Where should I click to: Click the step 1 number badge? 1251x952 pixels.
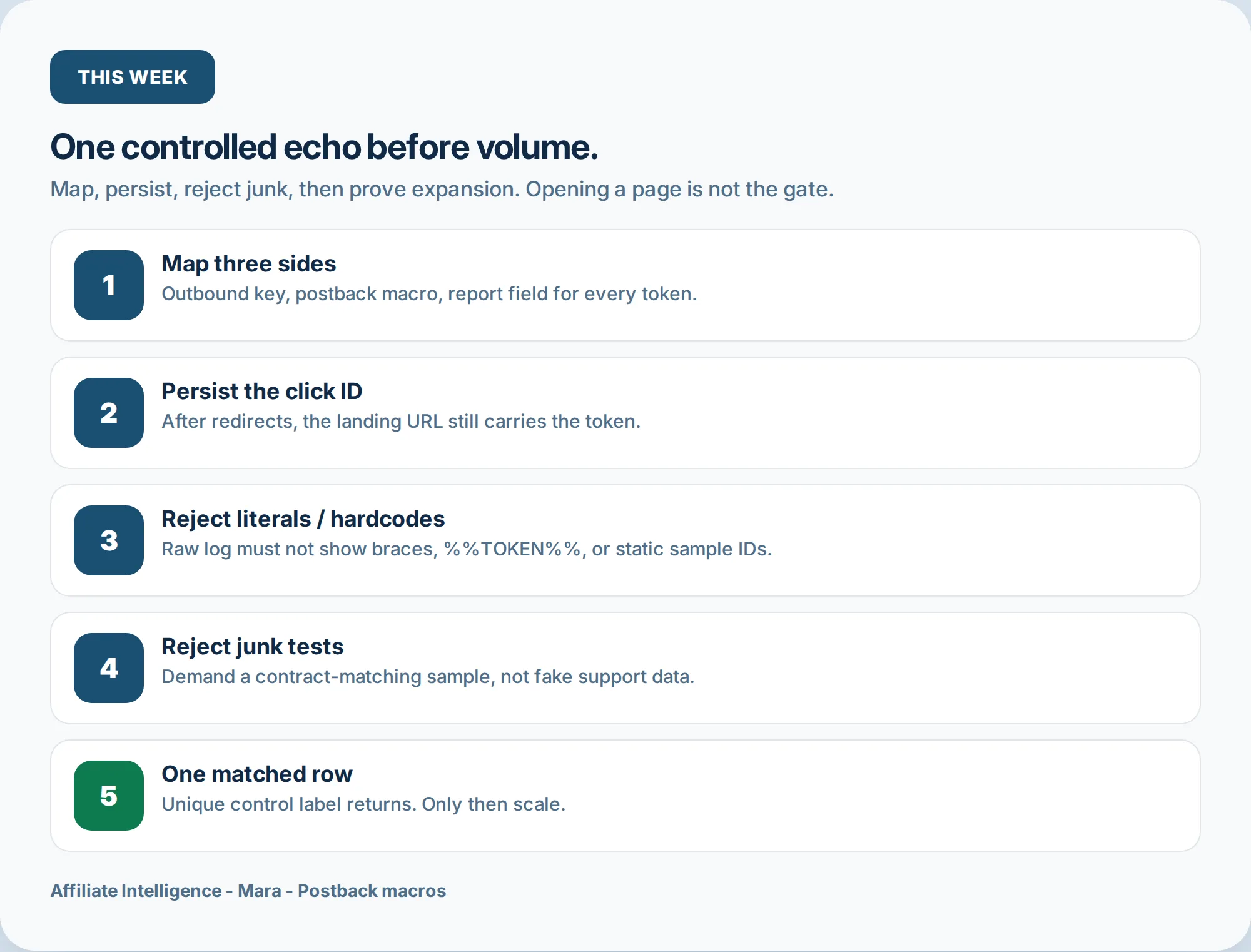(x=109, y=285)
